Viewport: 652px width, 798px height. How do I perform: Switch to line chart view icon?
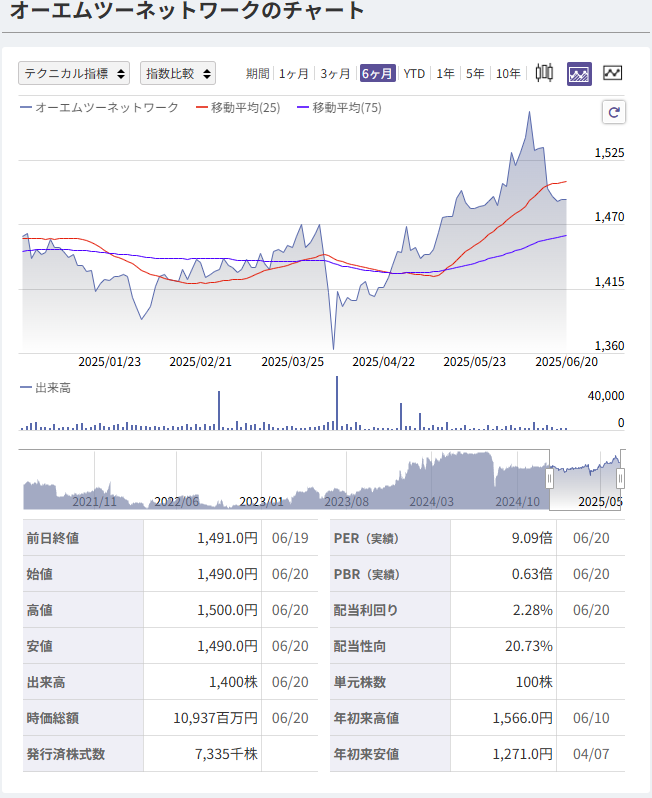point(612,73)
